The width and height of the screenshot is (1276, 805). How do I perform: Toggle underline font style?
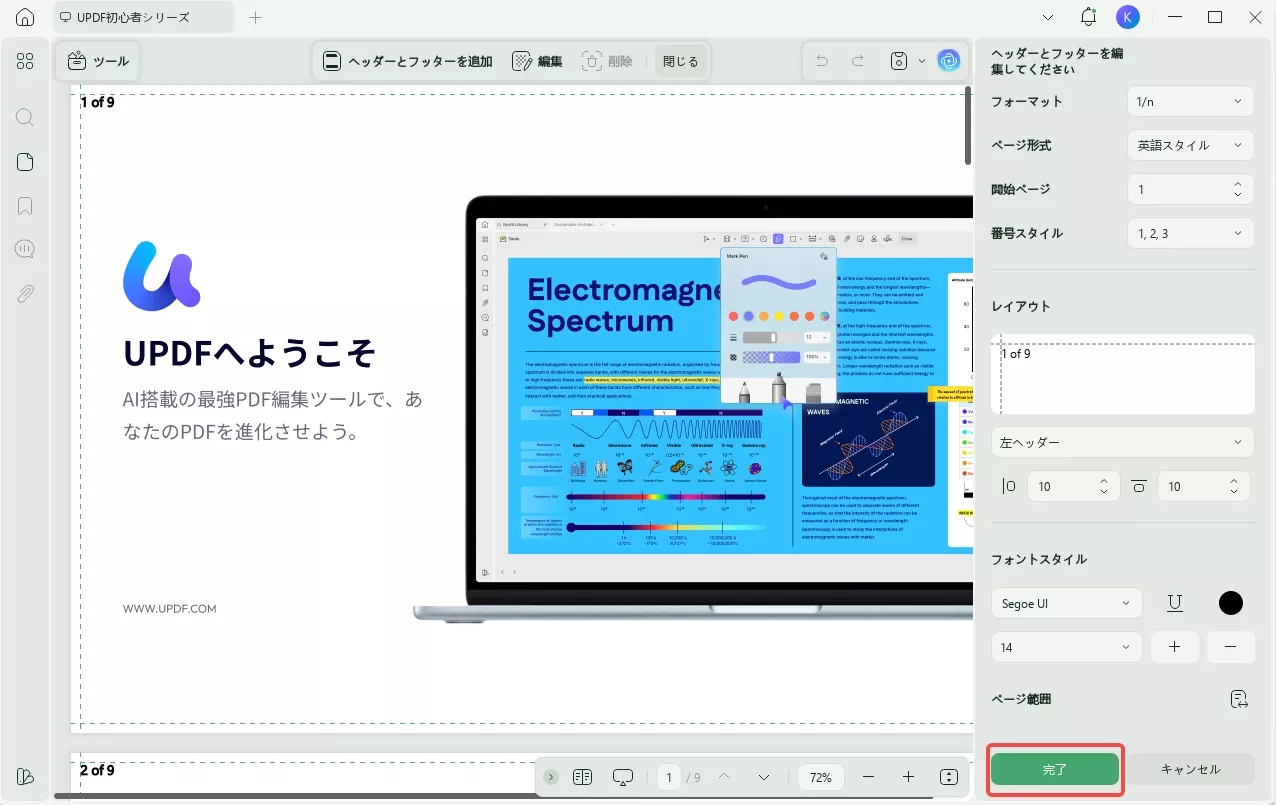[1175, 603]
